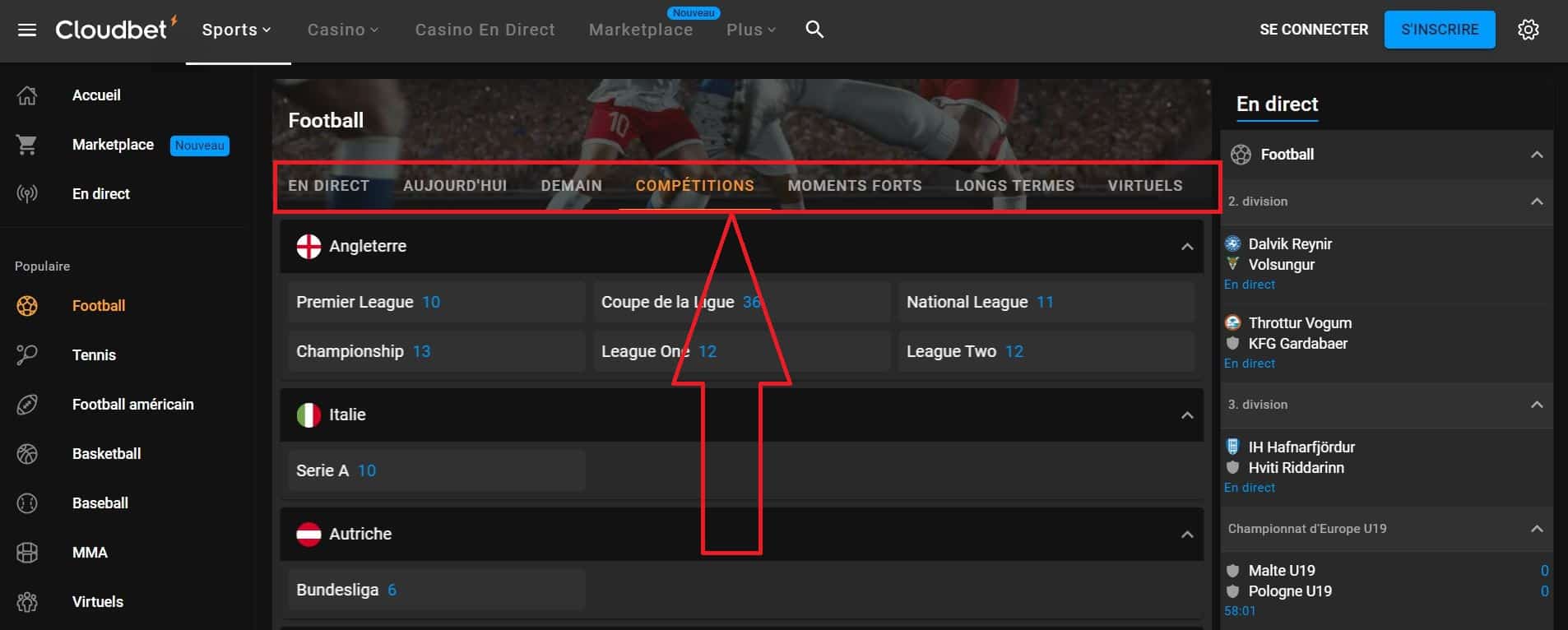Click the Basketball icon in sidebar

point(27,454)
